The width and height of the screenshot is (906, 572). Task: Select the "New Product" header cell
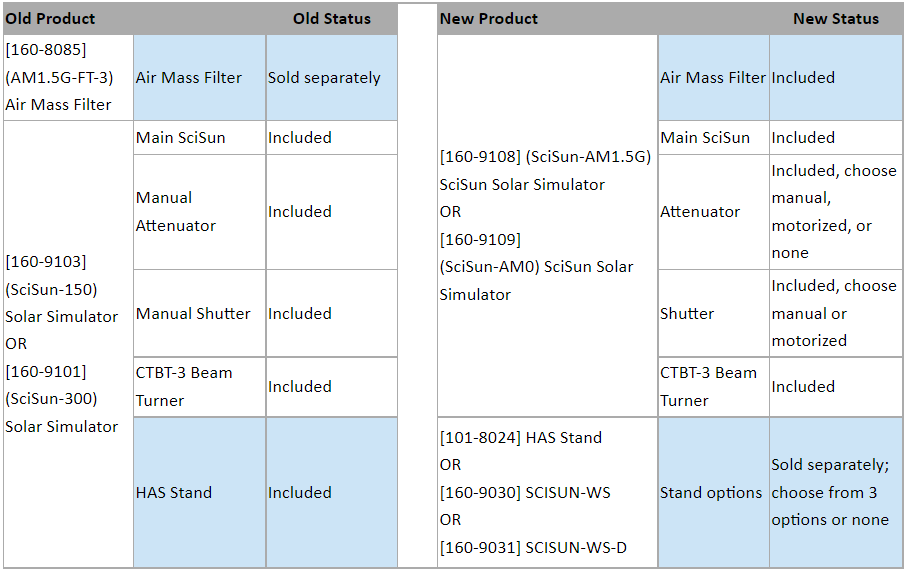pos(489,19)
